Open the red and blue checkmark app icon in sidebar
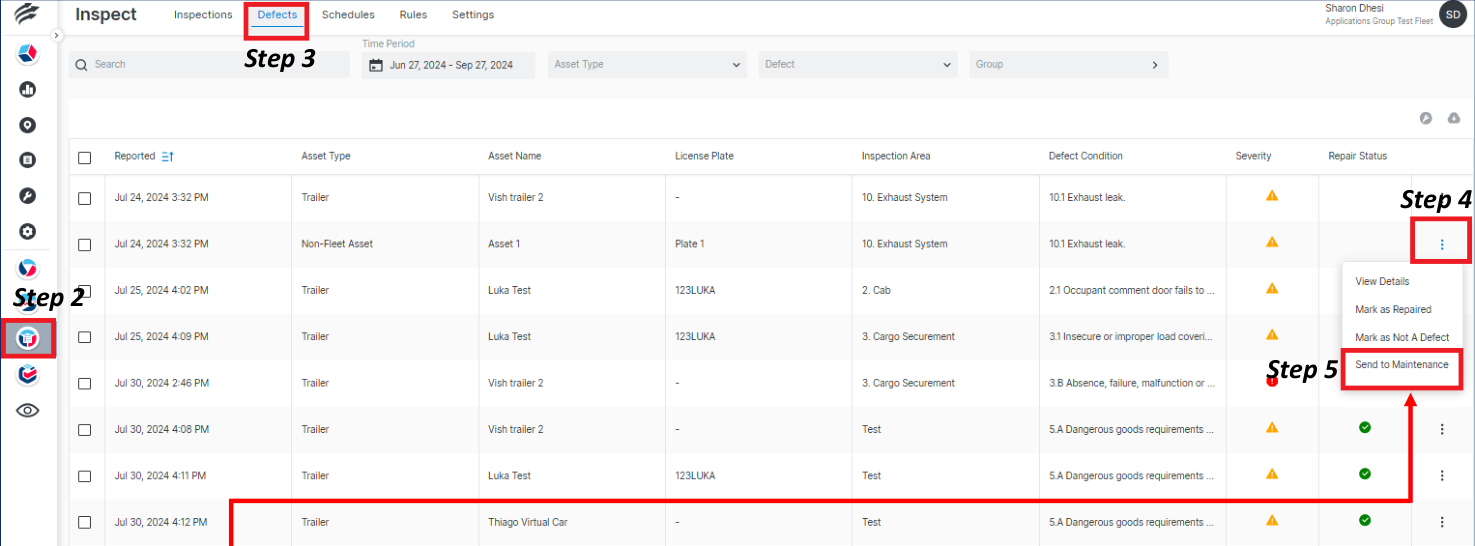The height and width of the screenshot is (546, 1475). 28,375
